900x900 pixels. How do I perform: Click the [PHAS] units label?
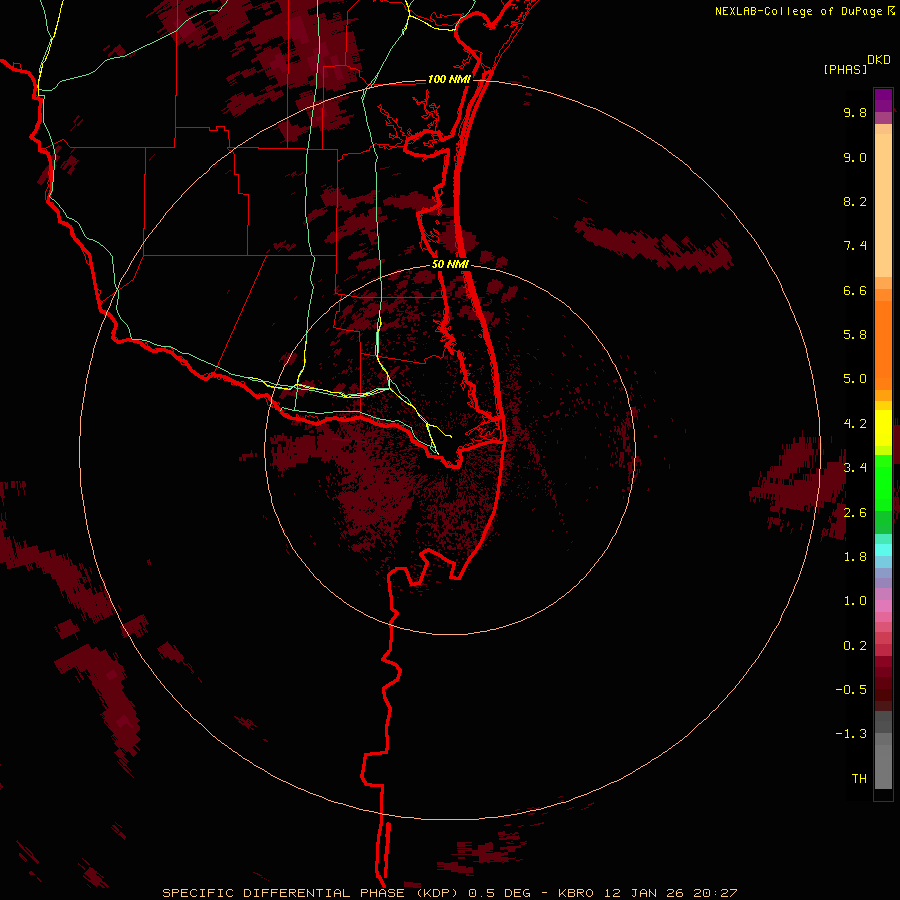[x=845, y=70]
